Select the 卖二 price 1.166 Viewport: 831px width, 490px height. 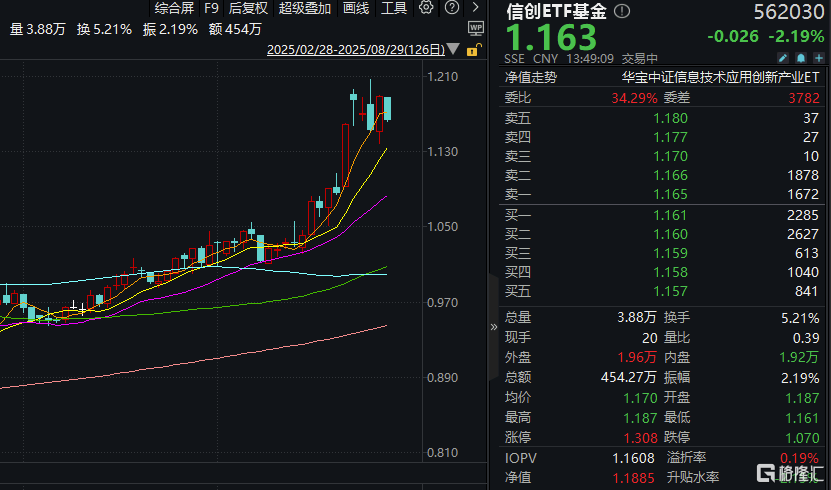point(670,175)
